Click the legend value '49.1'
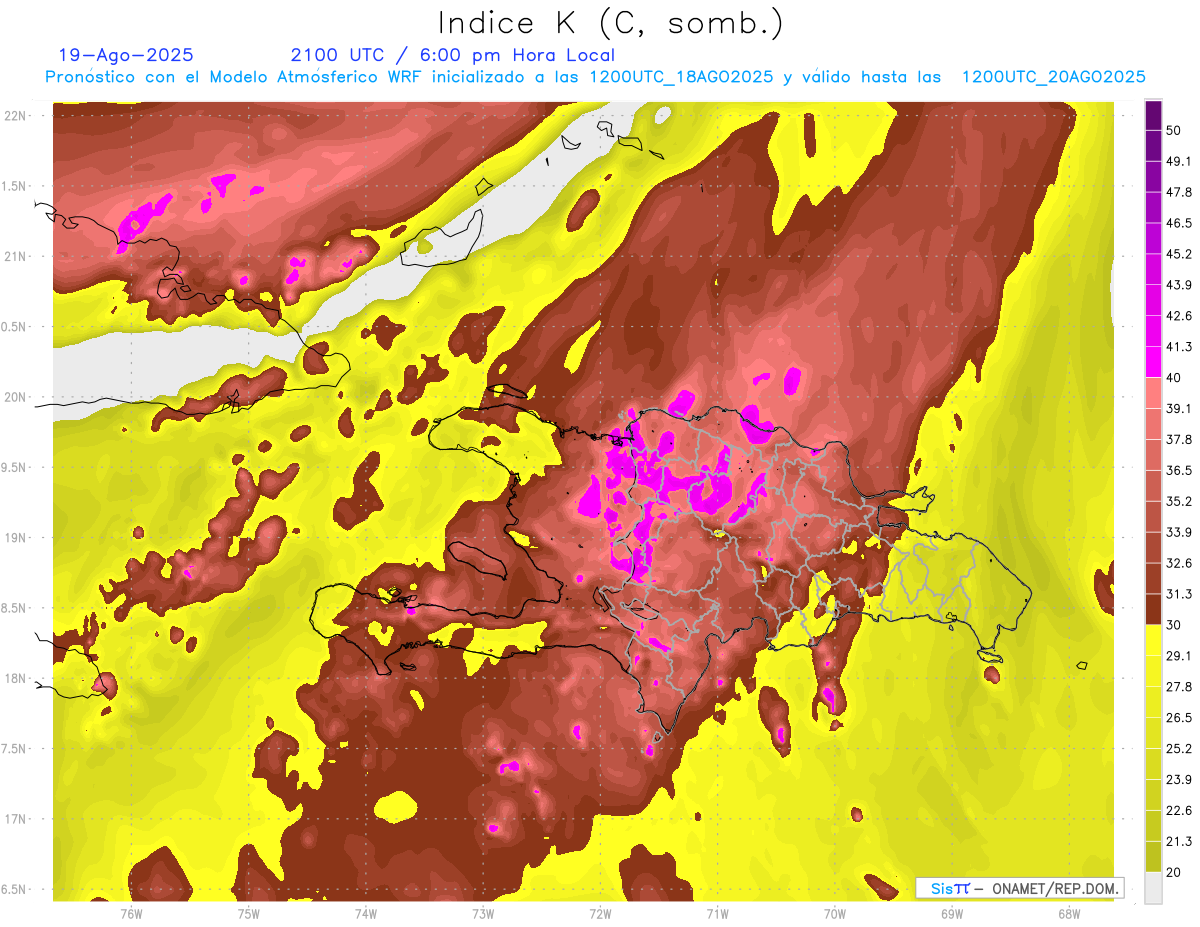 (x=1179, y=162)
